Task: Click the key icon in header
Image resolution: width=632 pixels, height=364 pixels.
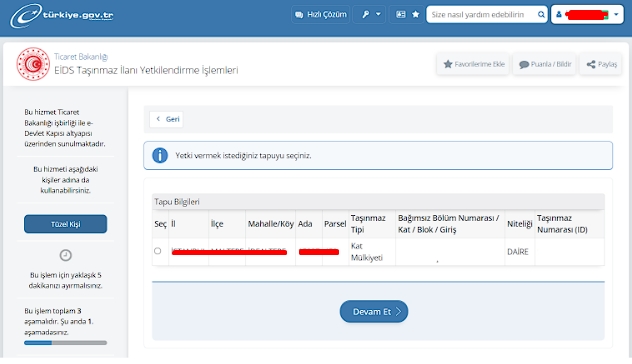Action: [x=366, y=15]
